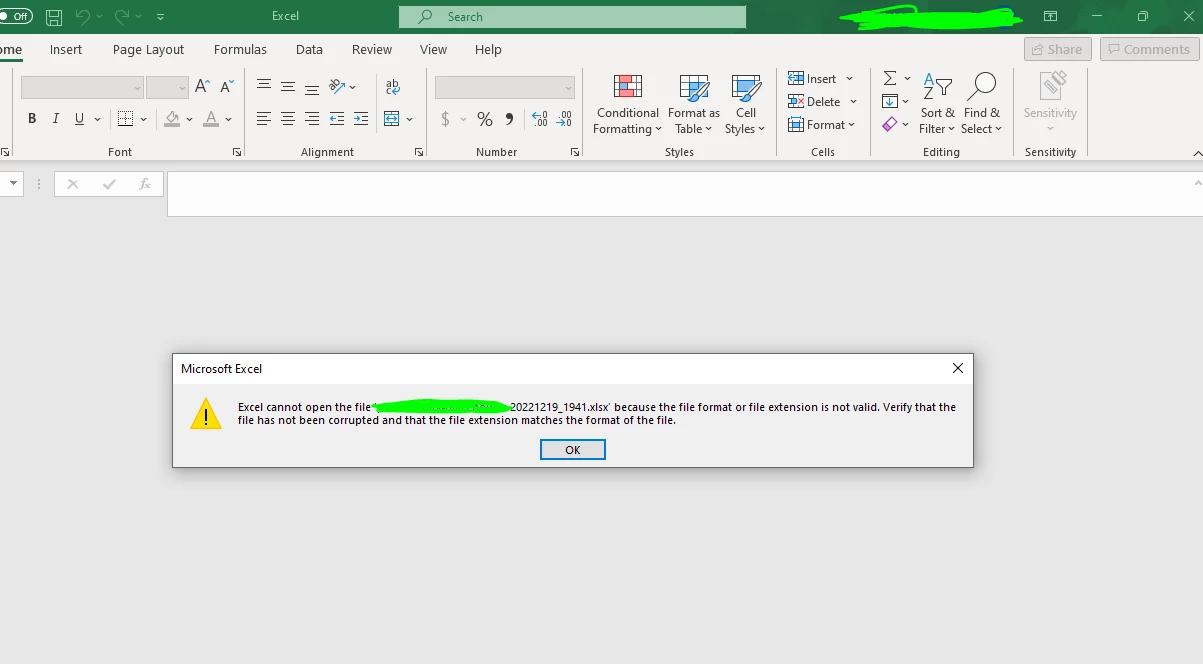Screen dimensions: 1203x664
Task: Click the AutoSum sigma icon
Action: point(890,78)
